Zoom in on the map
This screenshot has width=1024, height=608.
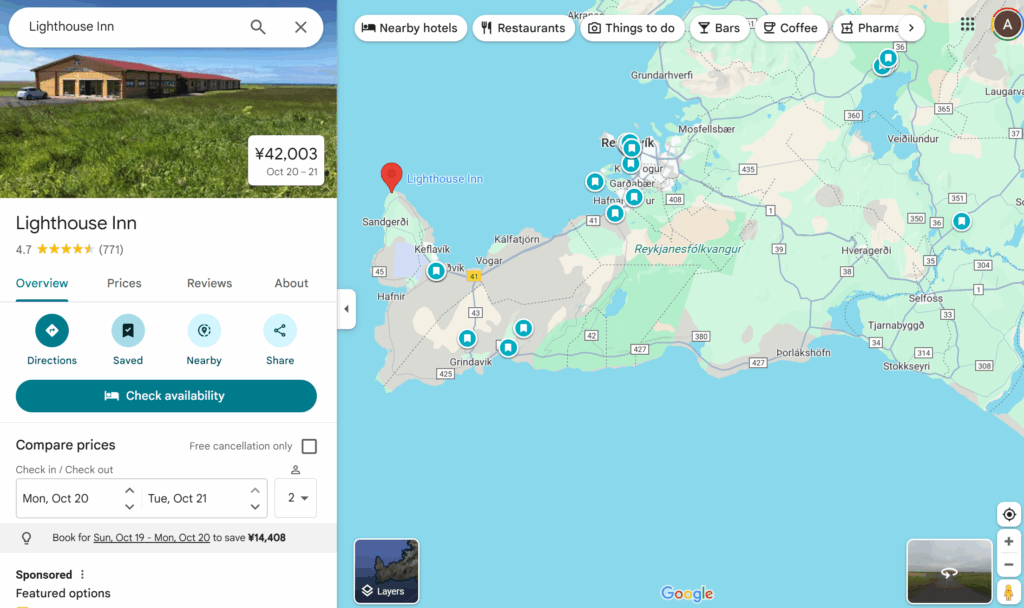(1009, 541)
